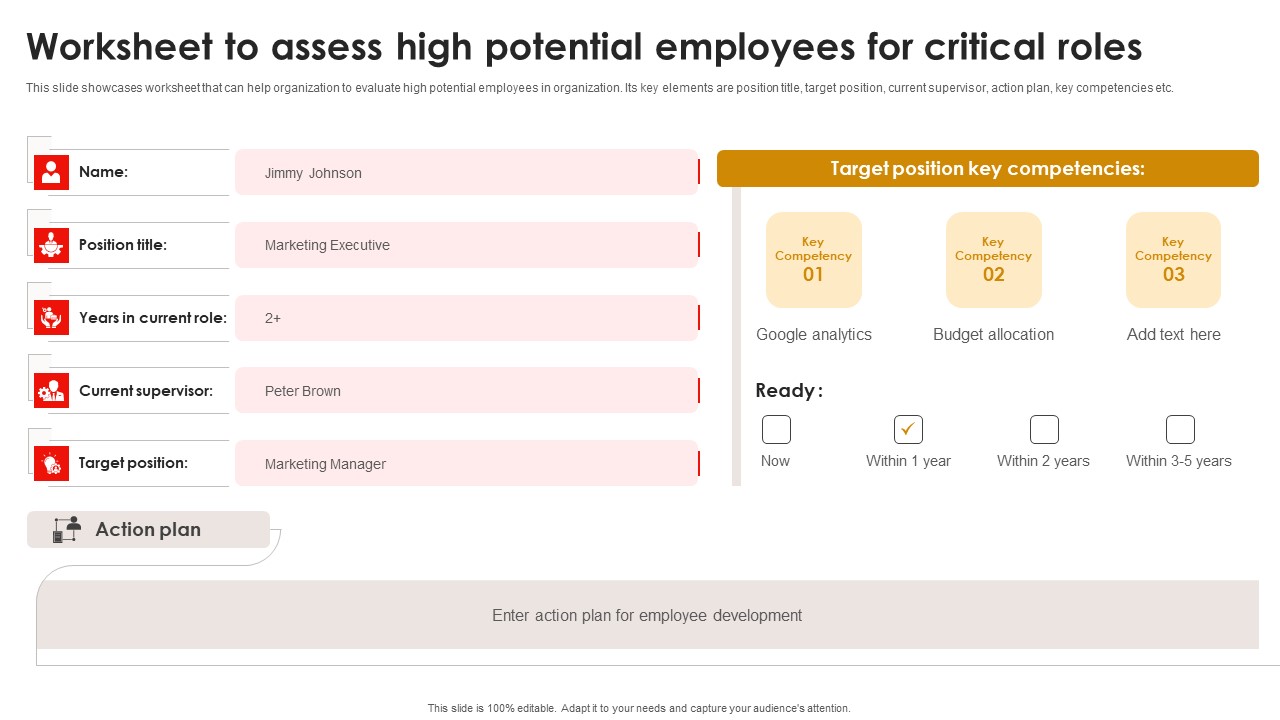
Task: Click the Target position: label
Action: pos(133,463)
